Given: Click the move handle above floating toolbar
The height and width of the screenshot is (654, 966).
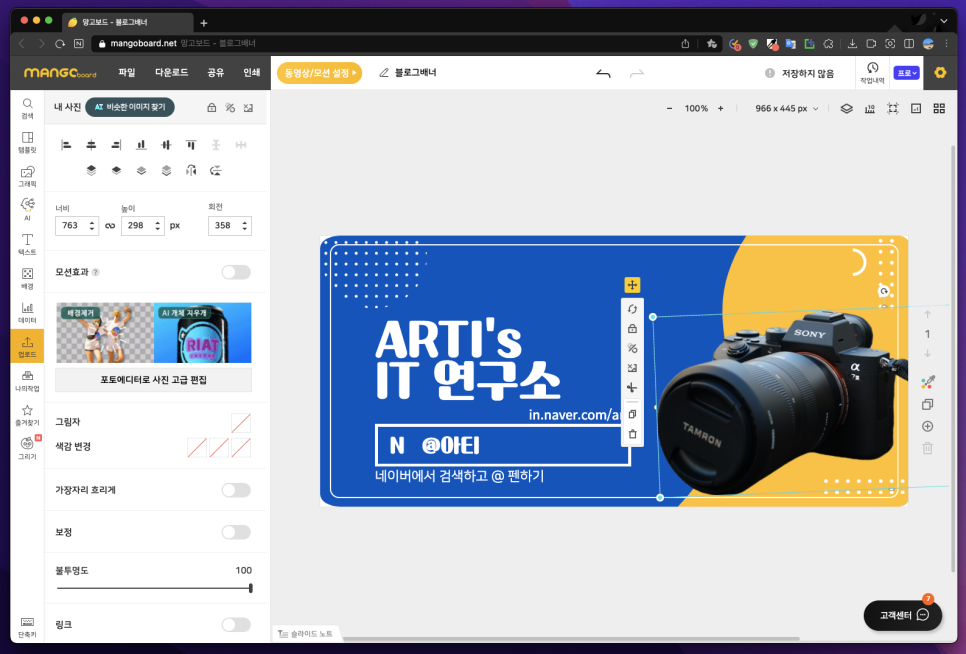Looking at the screenshot, I should 632,285.
